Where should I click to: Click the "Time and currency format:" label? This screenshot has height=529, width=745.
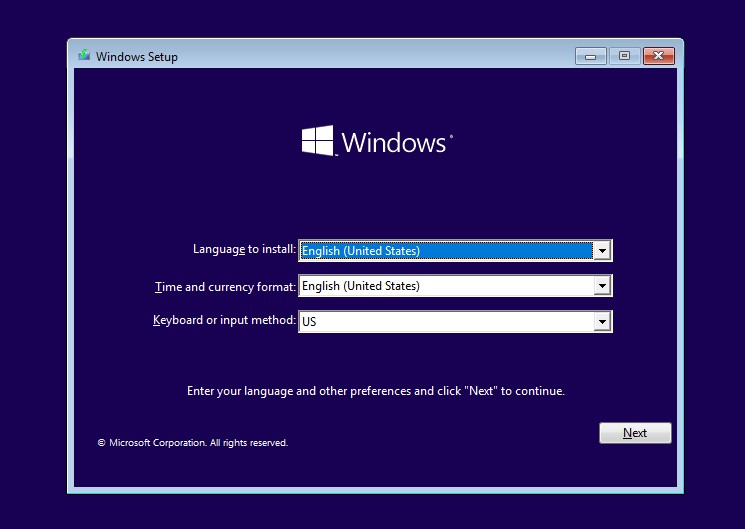tap(225, 287)
